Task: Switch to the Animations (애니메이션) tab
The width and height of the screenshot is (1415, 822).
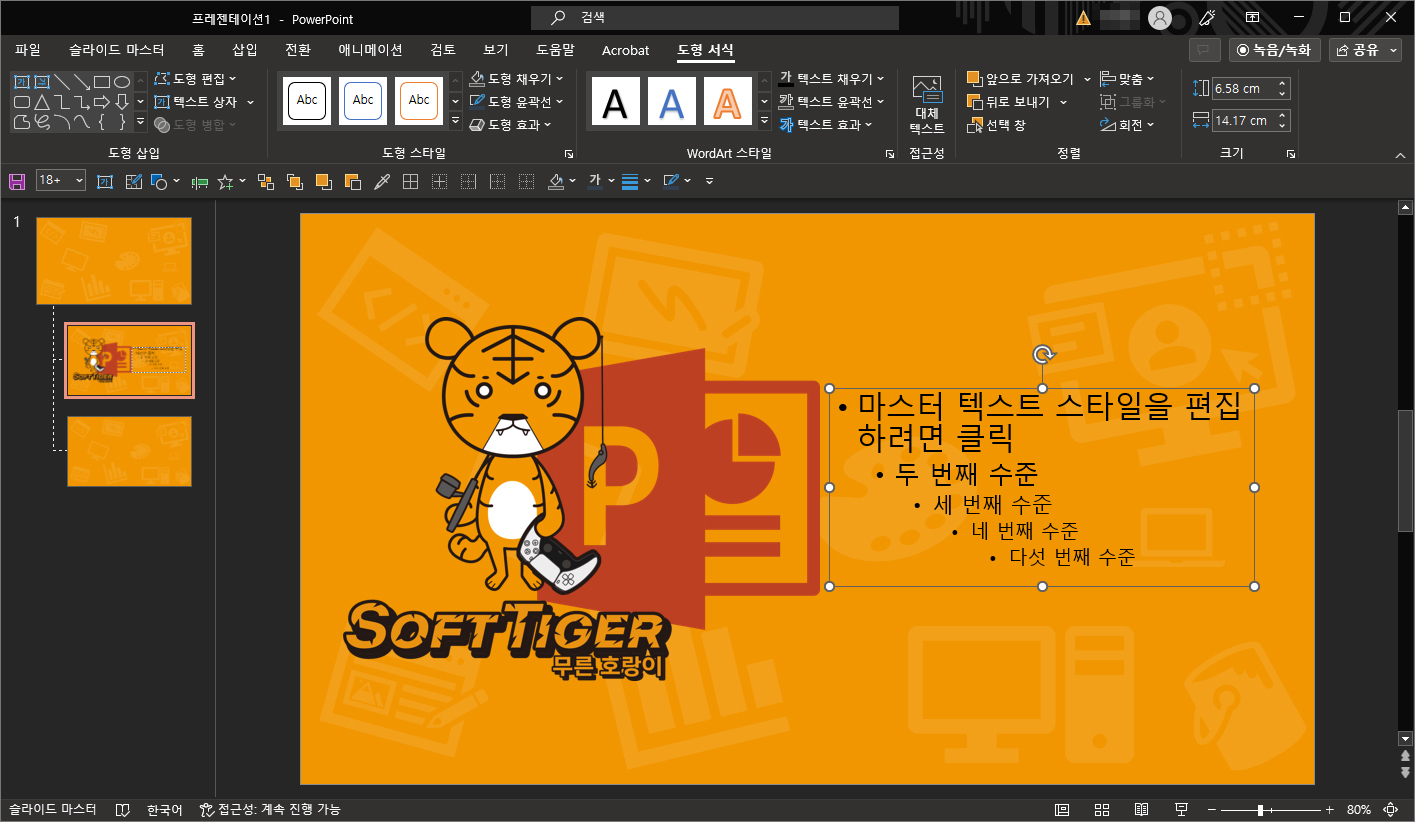Action: tap(370, 50)
